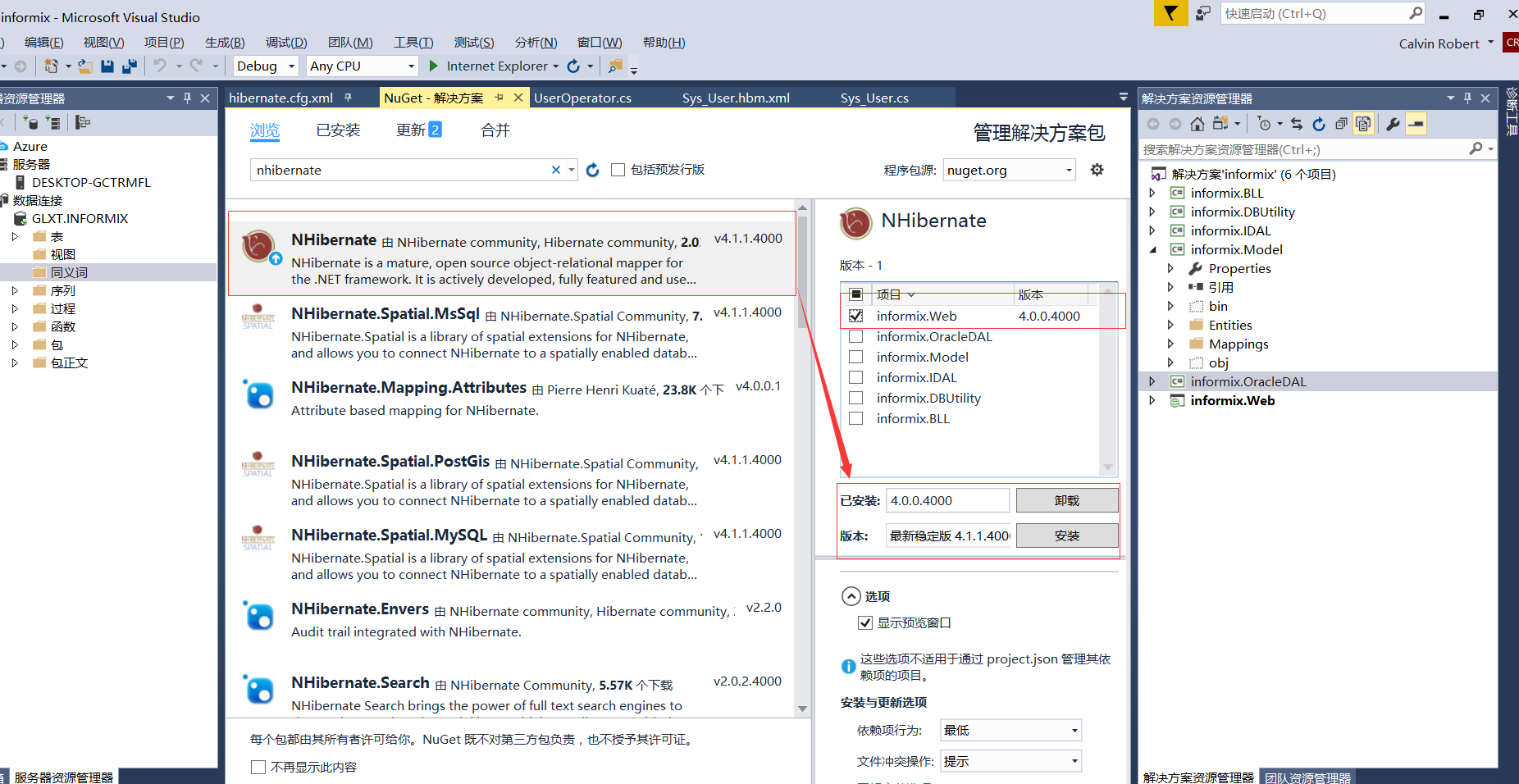Toggle Preview Selected Items icon
This screenshot has height=784, width=1519.
point(1416,124)
